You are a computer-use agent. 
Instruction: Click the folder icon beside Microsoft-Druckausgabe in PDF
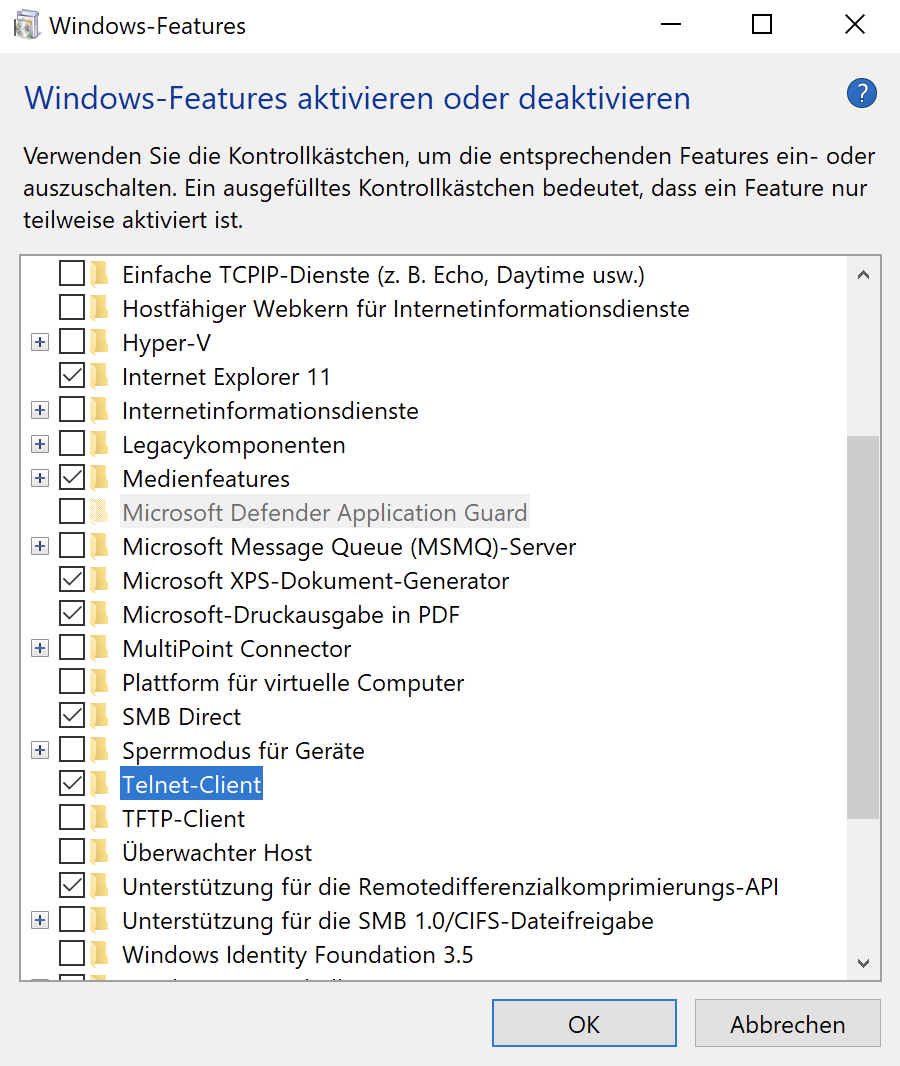(x=100, y=614)
